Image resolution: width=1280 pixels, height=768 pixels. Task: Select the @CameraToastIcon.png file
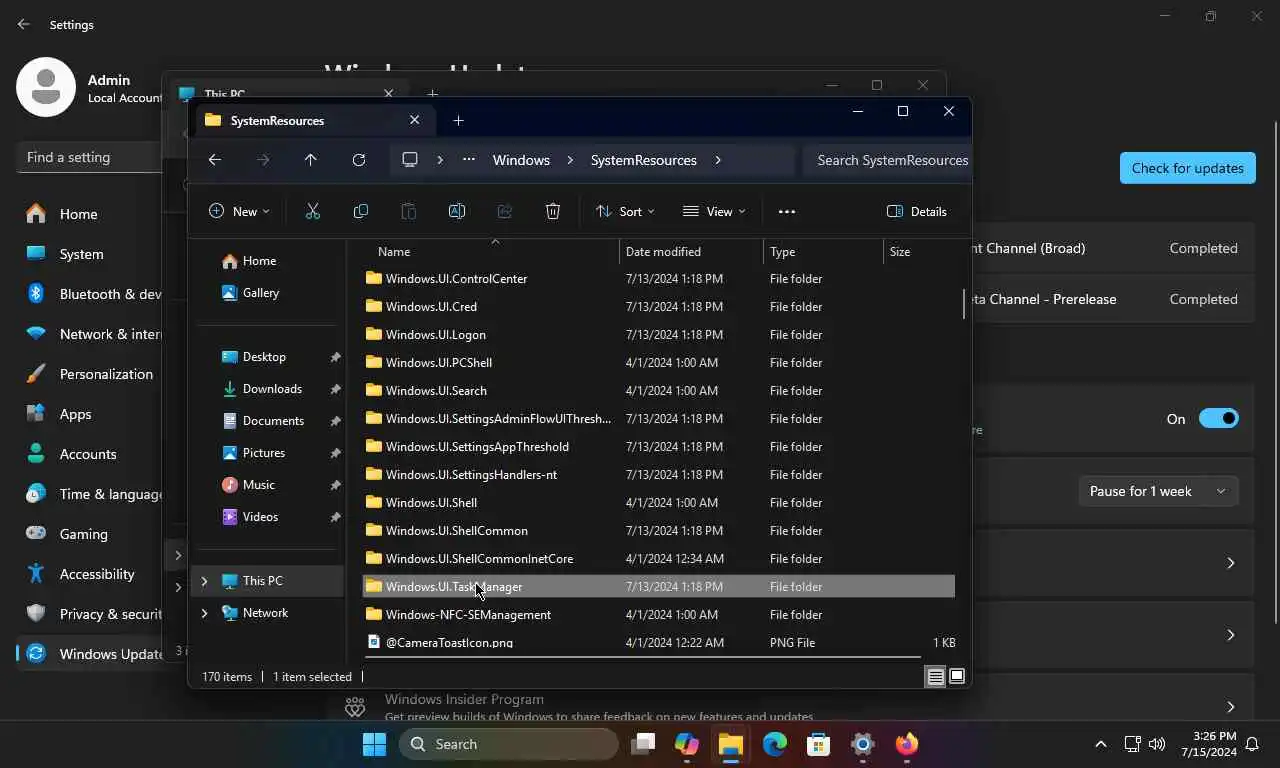point(658,643)
